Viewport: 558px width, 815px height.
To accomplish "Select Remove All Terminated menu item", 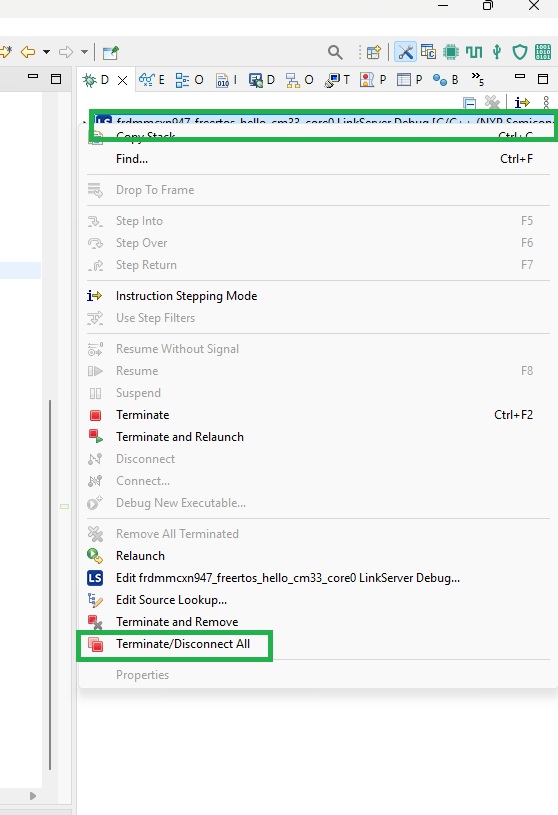I will [x=318, y=534].
